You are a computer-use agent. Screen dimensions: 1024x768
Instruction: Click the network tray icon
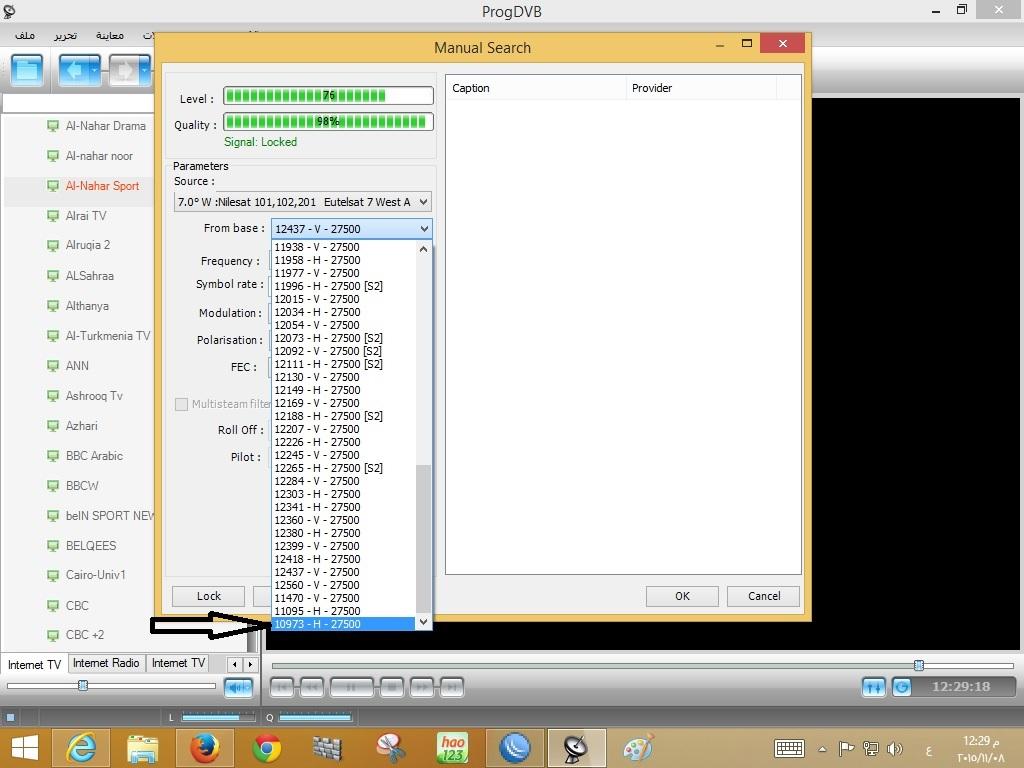871,748
